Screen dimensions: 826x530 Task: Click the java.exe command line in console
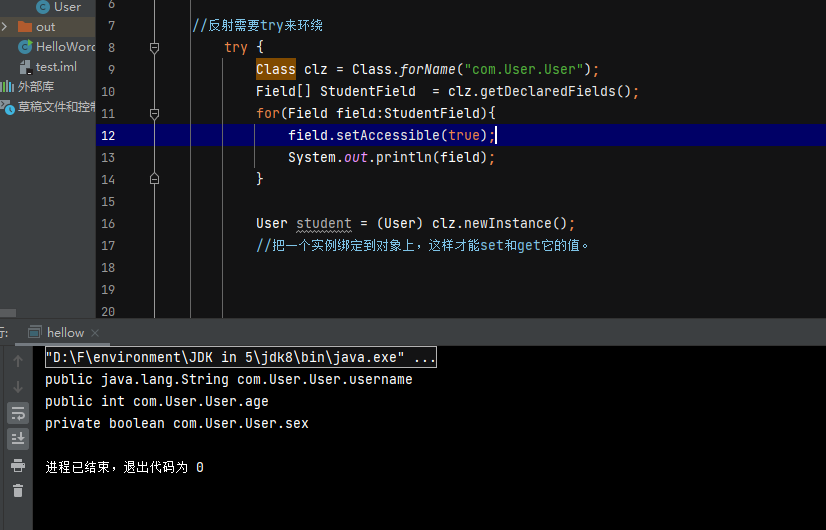(x=240, y=358)
